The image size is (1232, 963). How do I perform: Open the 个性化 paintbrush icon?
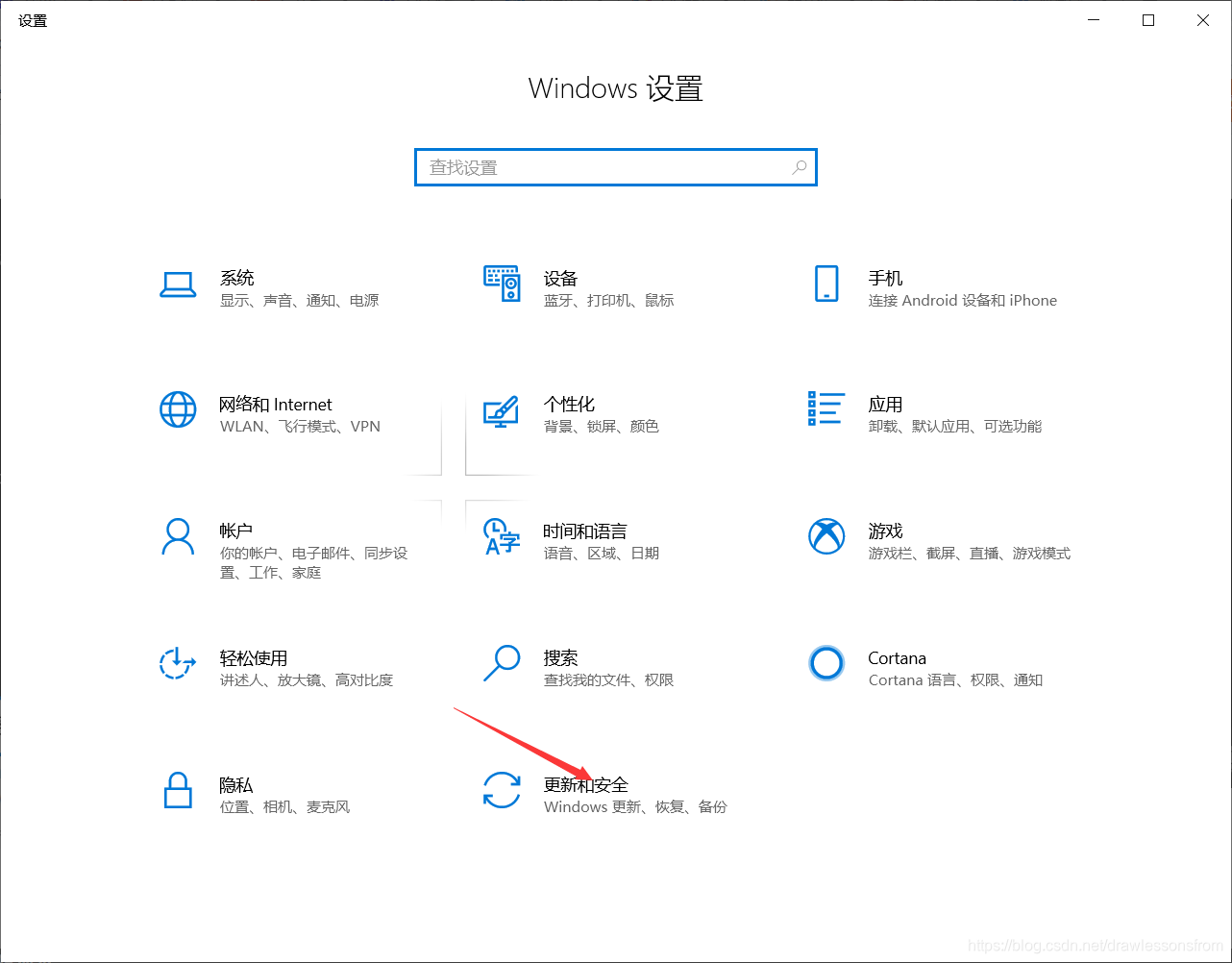click(501, 411)
